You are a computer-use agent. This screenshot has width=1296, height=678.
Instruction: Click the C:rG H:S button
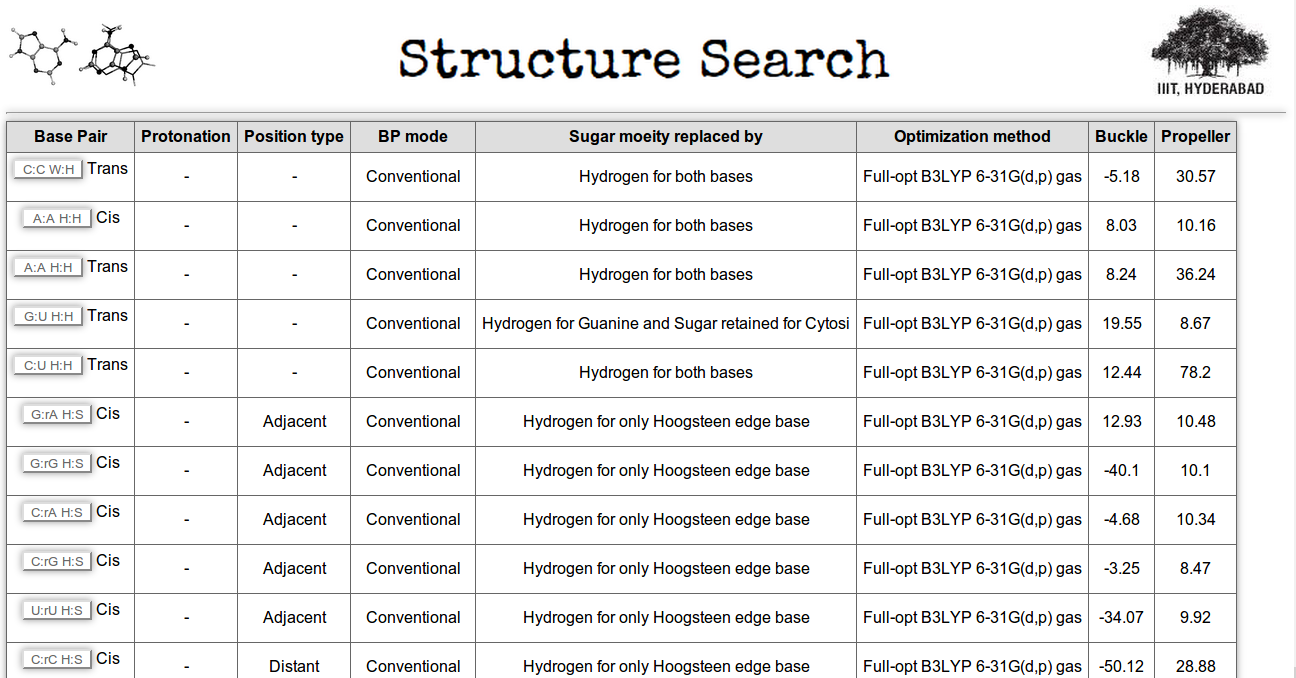click(57, 561)
